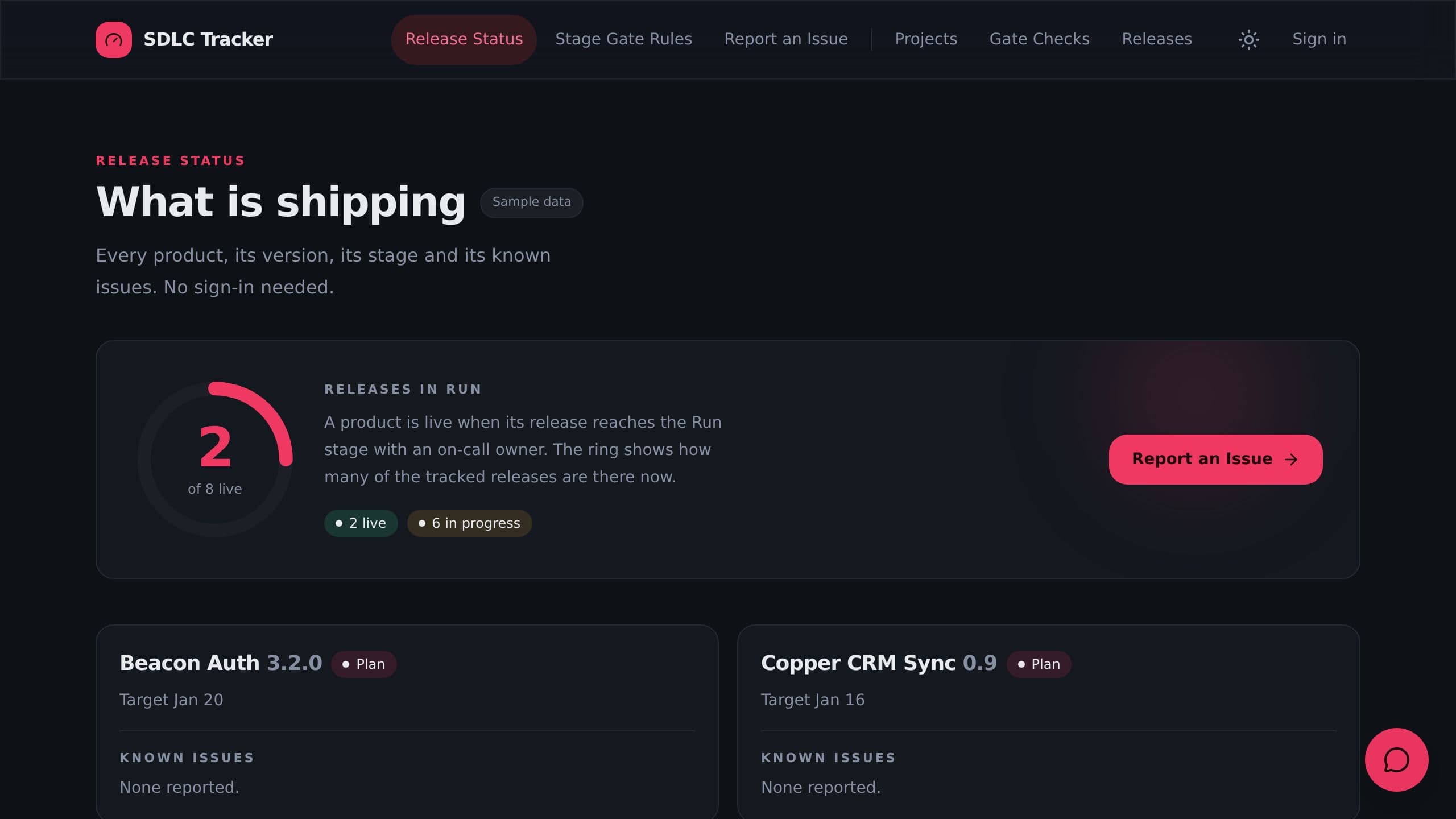
Task: Open the Stage Gate Rules page
Action: pos(623,39)
